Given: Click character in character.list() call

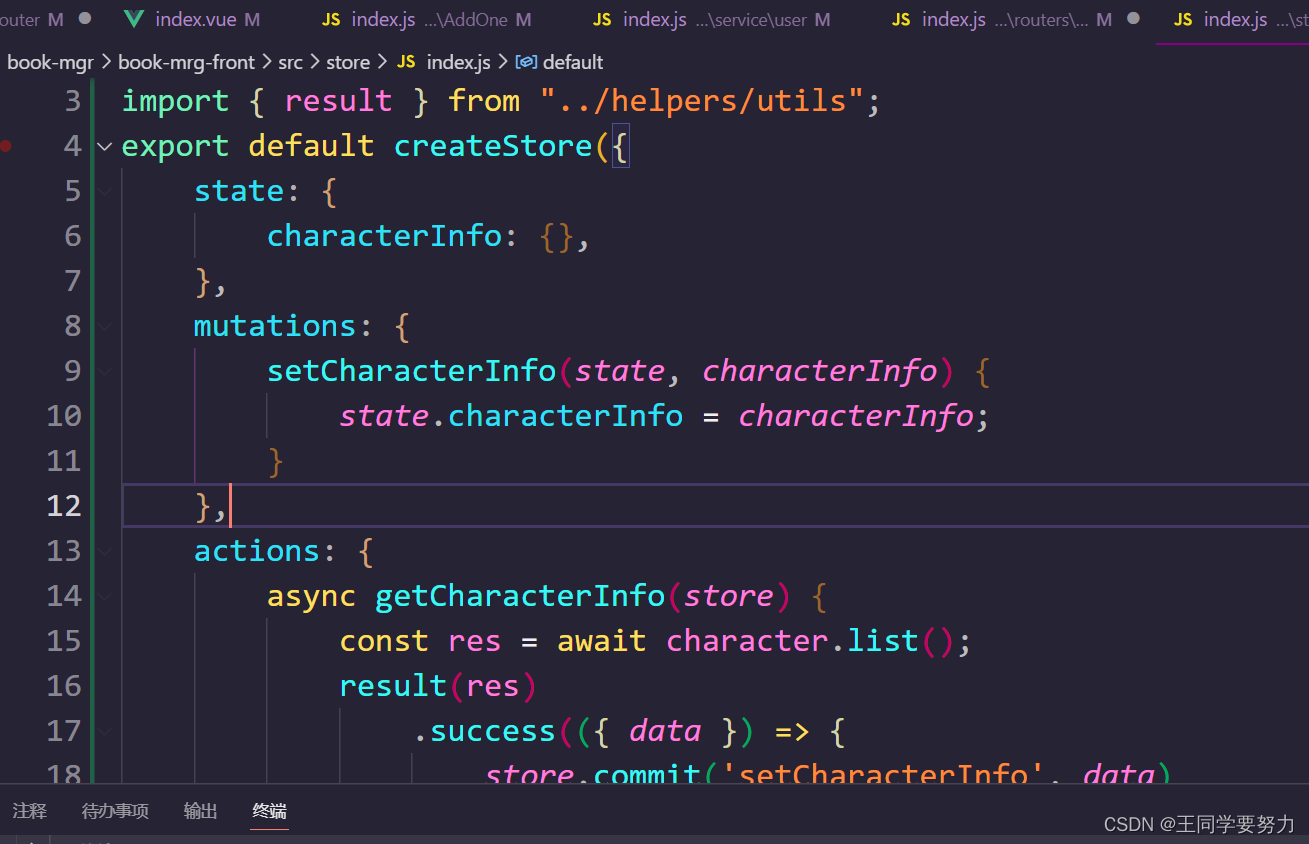Looking at the screenshot, I should pyautogui.click(x=748, y=641).
